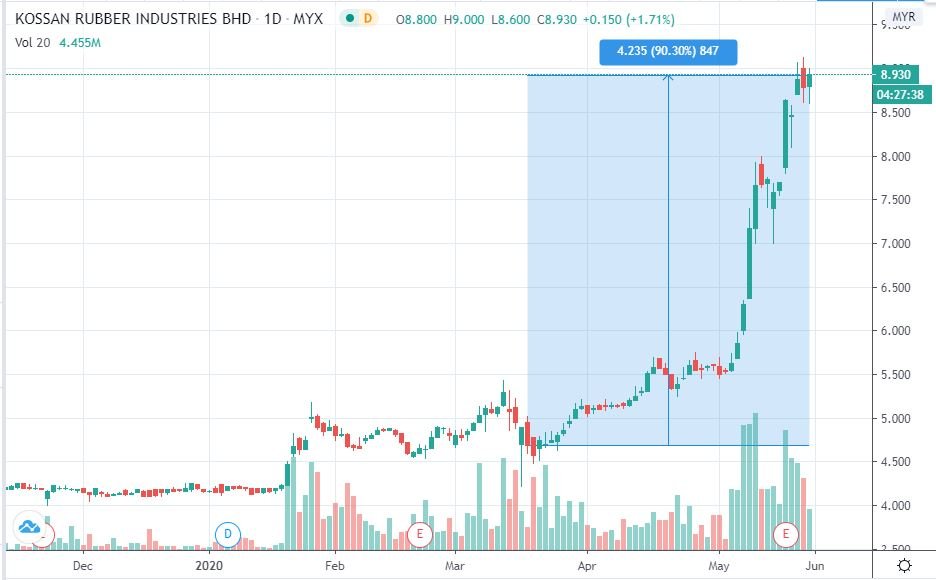Viewport: 936px width, 580px height.
Task: Open the MYR currency selector
Action: (x=904, y=18)
